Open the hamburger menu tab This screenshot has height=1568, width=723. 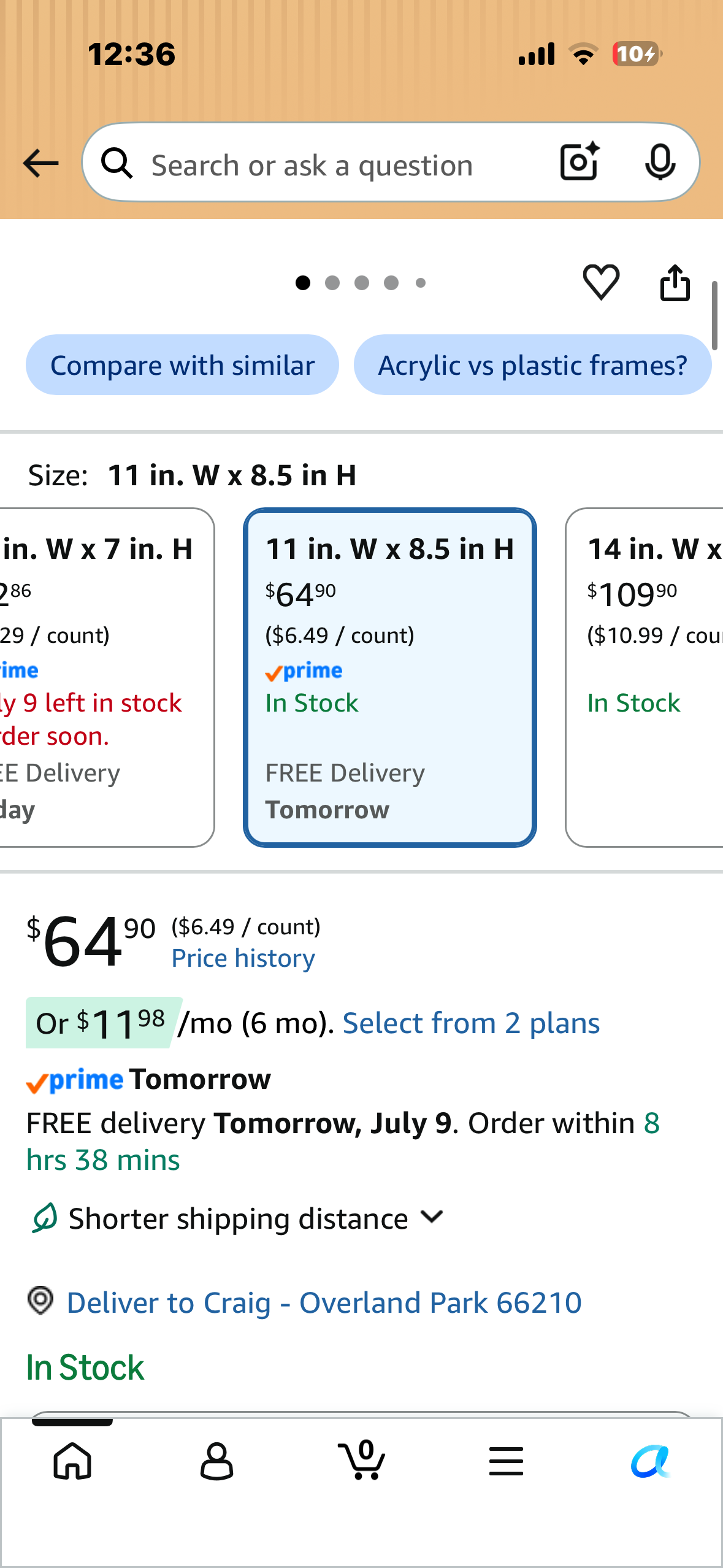click(x=506, y=1461)
